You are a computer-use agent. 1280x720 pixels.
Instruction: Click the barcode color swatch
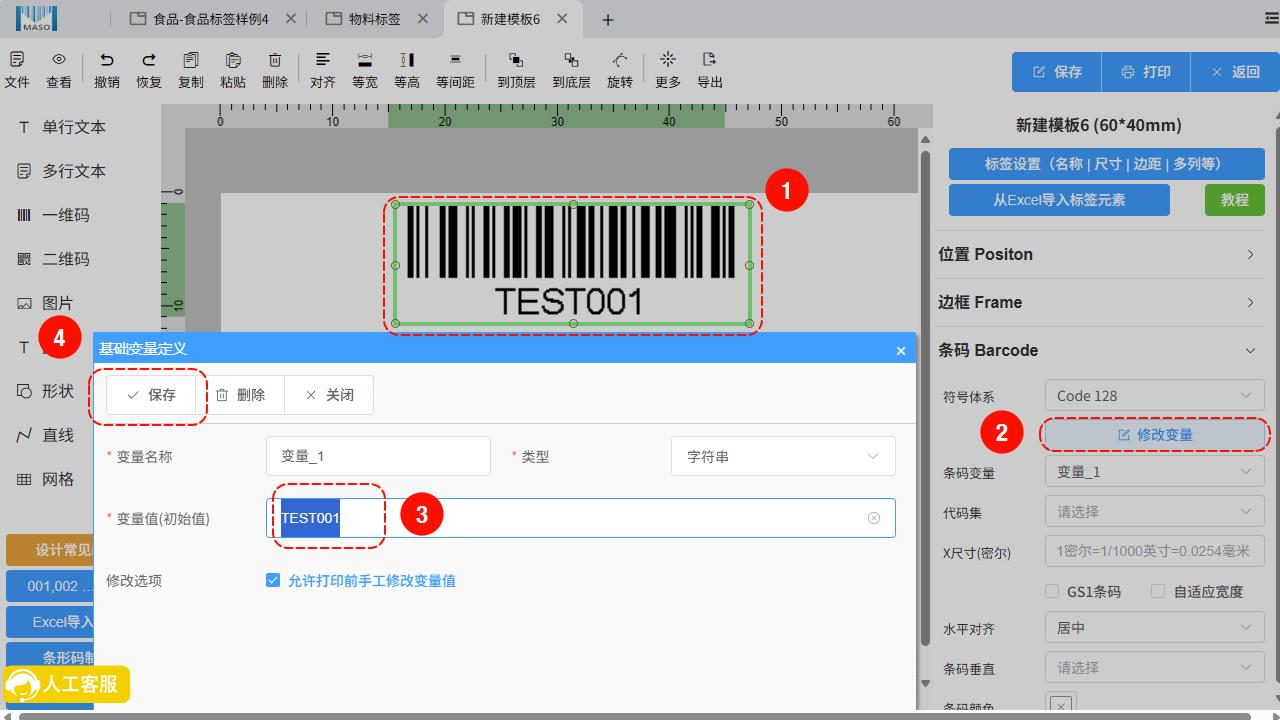(1061, 704)
